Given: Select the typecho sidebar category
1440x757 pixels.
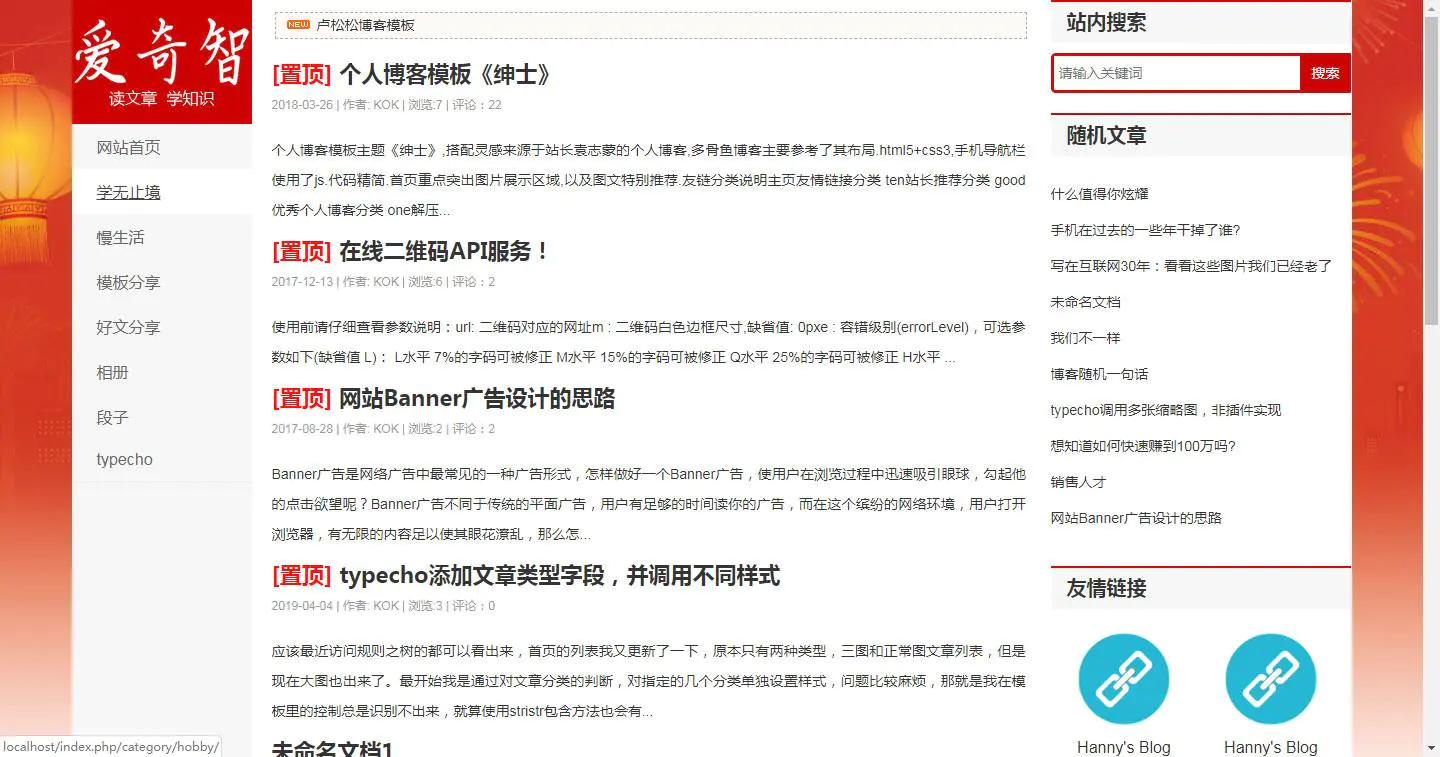Looking at the screenshot, I should pos(124,459).
